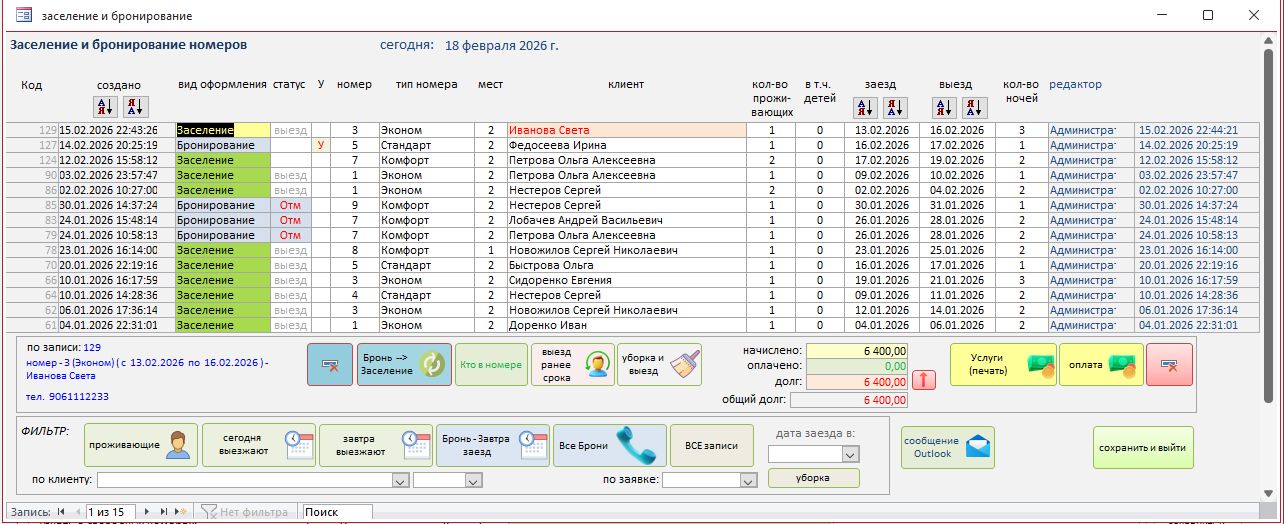This screenshot has height=524, width=1284.
Task: Click the ВСЕ записи button
Action: [x=712, y=445]
